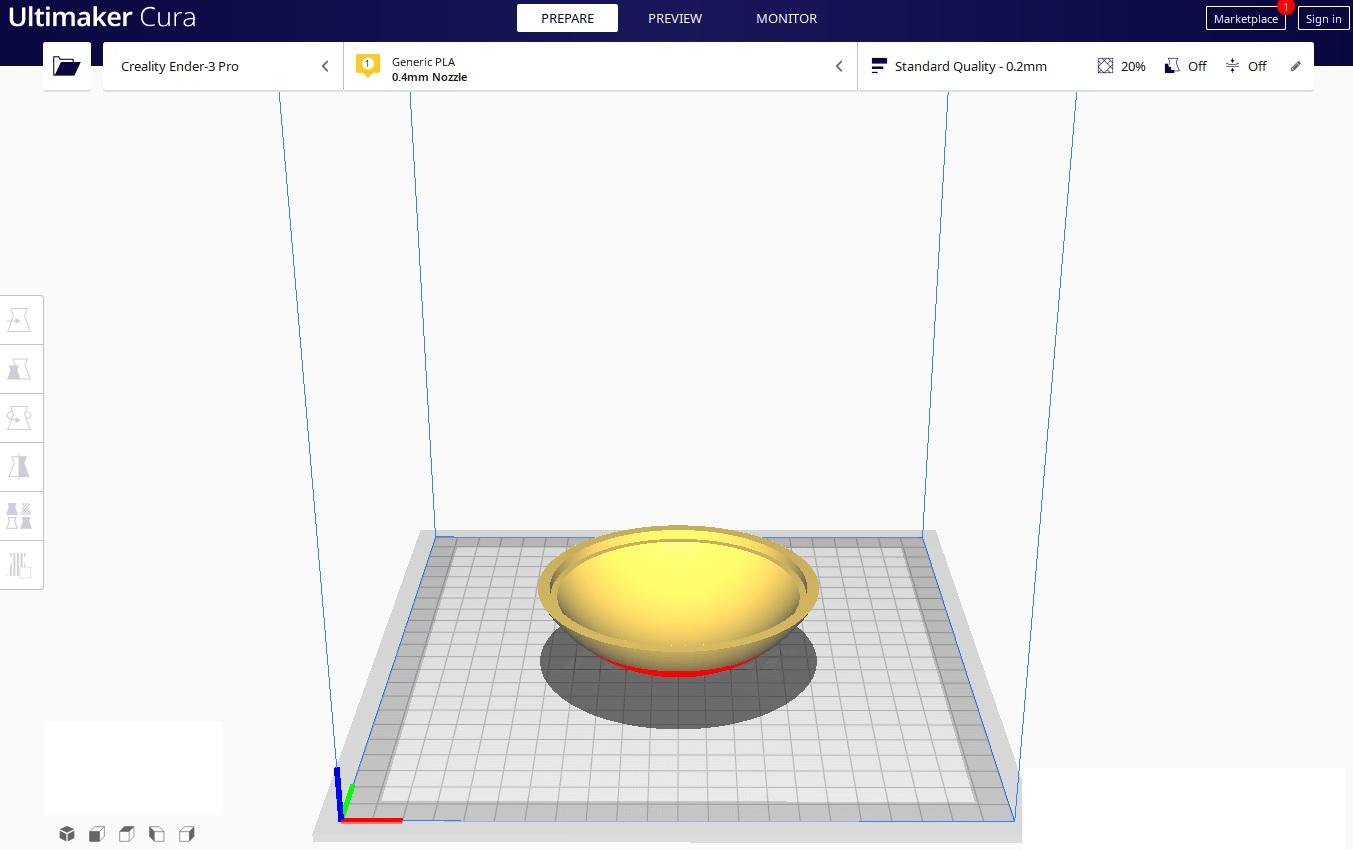Image resolution: width=1353 pixels, height=850 pixels.
Task: Click the Ultimaker Cura logo
Action: tap(102, 17)
